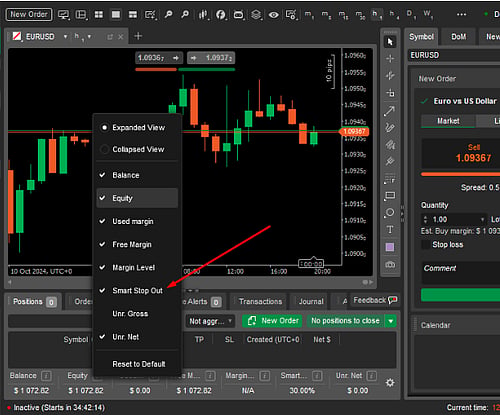Zoom out the chart

[x=185, y=14]
